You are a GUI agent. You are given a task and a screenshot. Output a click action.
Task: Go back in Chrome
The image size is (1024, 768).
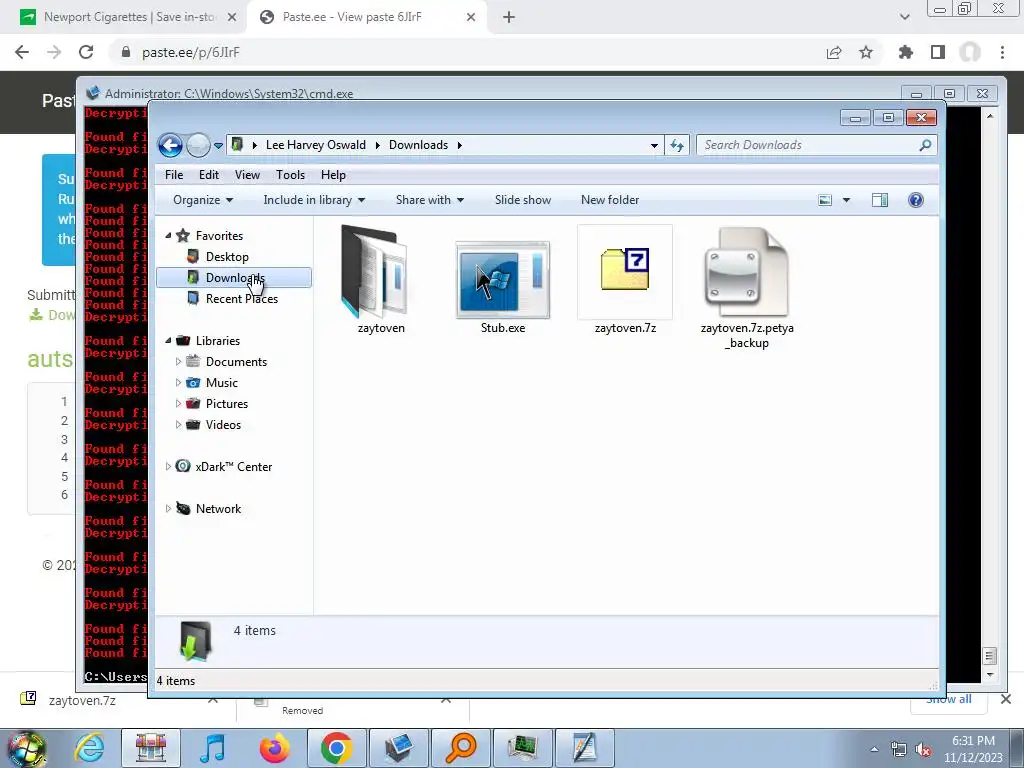tap(22, 52)
